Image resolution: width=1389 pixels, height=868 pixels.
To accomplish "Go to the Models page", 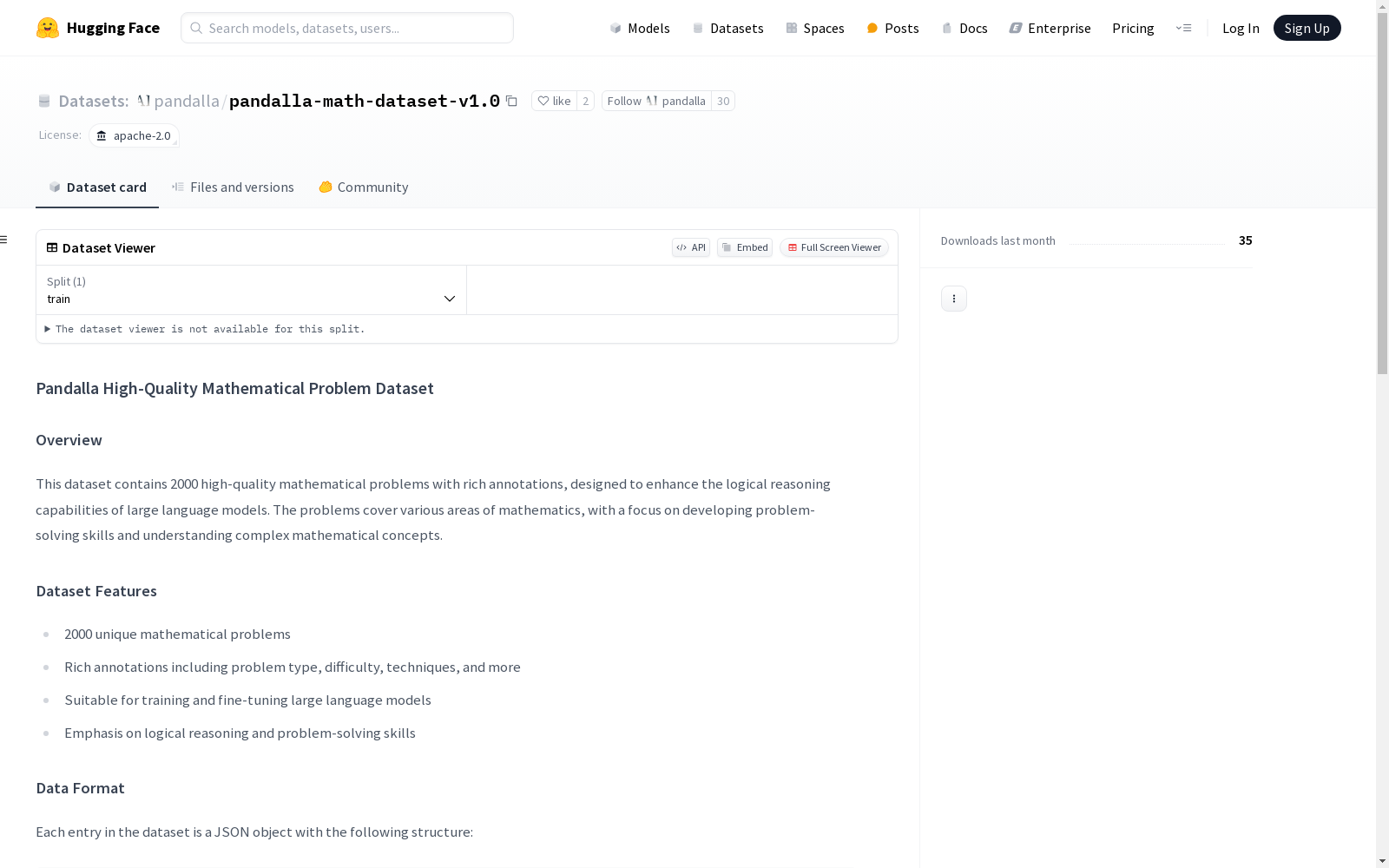I will click(640, 28).
